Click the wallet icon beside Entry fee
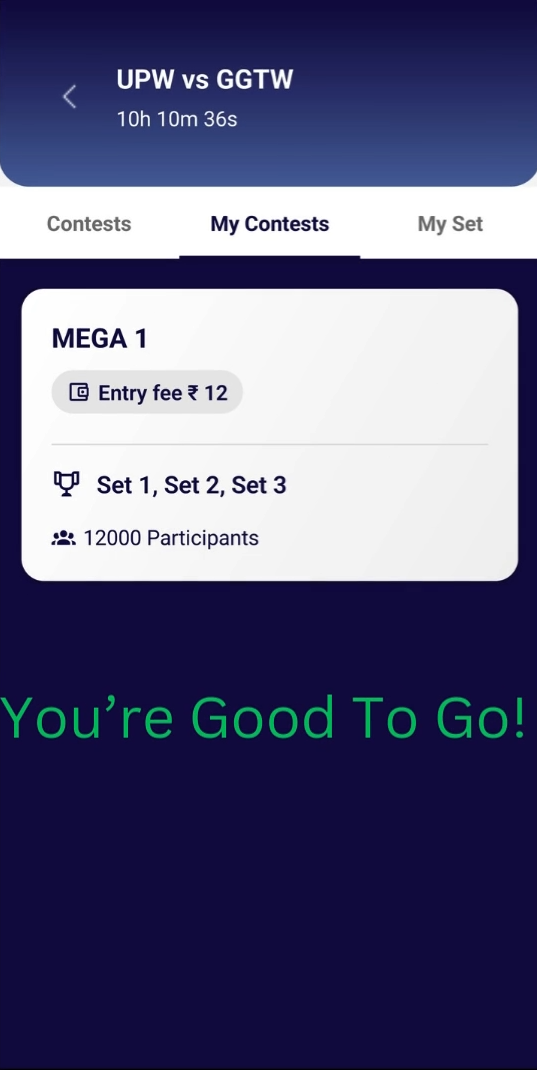Viewport: 537px width, 1070px height. tap(79, 392)
